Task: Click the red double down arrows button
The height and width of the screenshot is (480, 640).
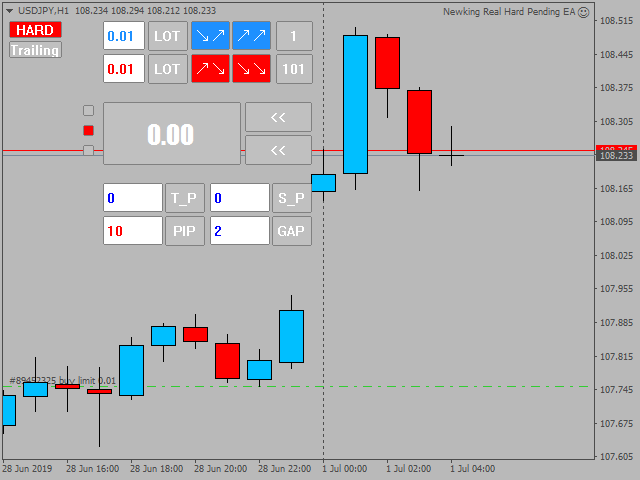Action: (x=251, y=69)
